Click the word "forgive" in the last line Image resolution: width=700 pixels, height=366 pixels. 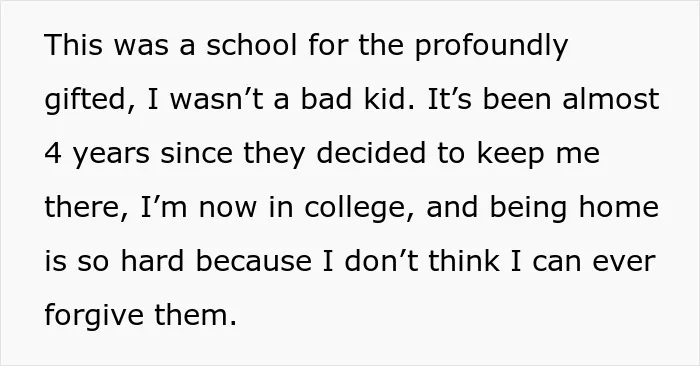click(x=94, y=317)
